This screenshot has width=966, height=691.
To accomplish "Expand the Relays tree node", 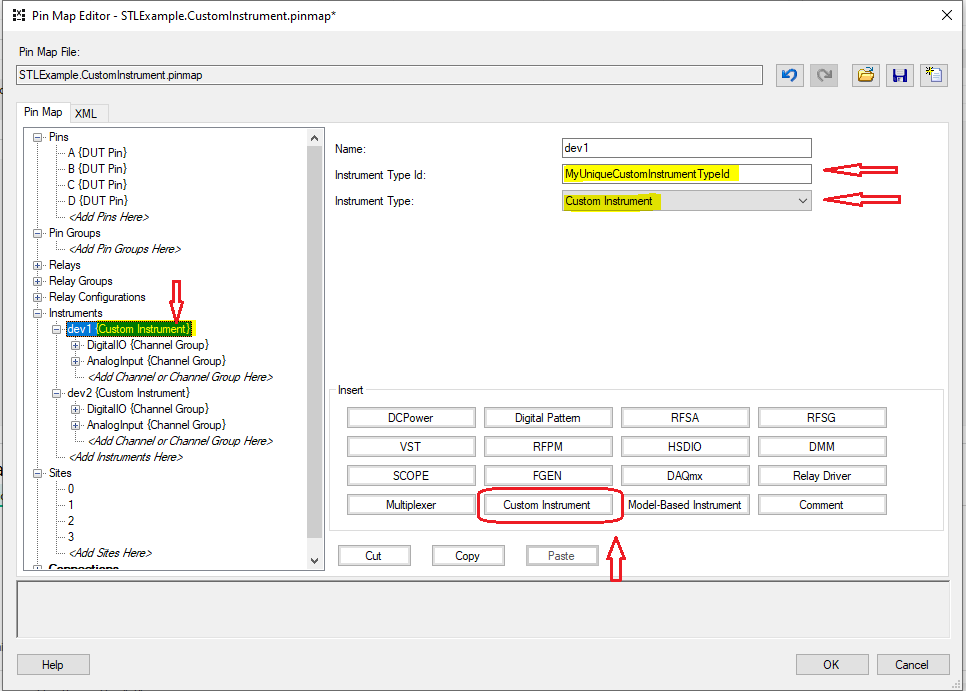I will tap(39, 265).
